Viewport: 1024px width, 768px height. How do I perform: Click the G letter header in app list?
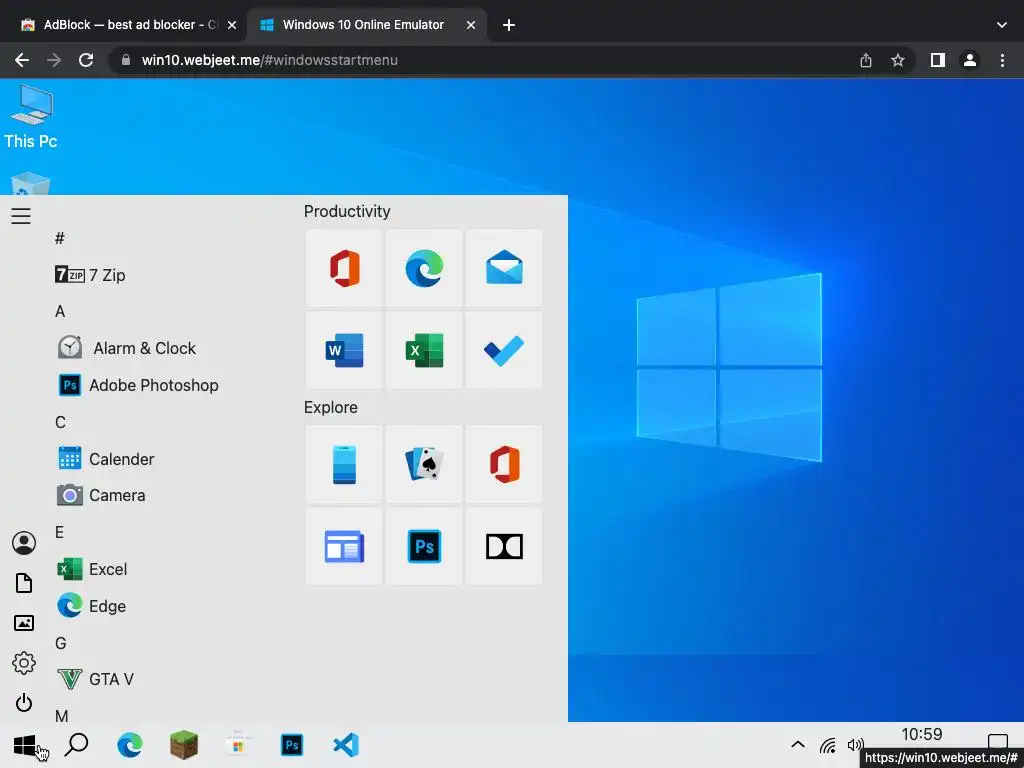[61, 643]
